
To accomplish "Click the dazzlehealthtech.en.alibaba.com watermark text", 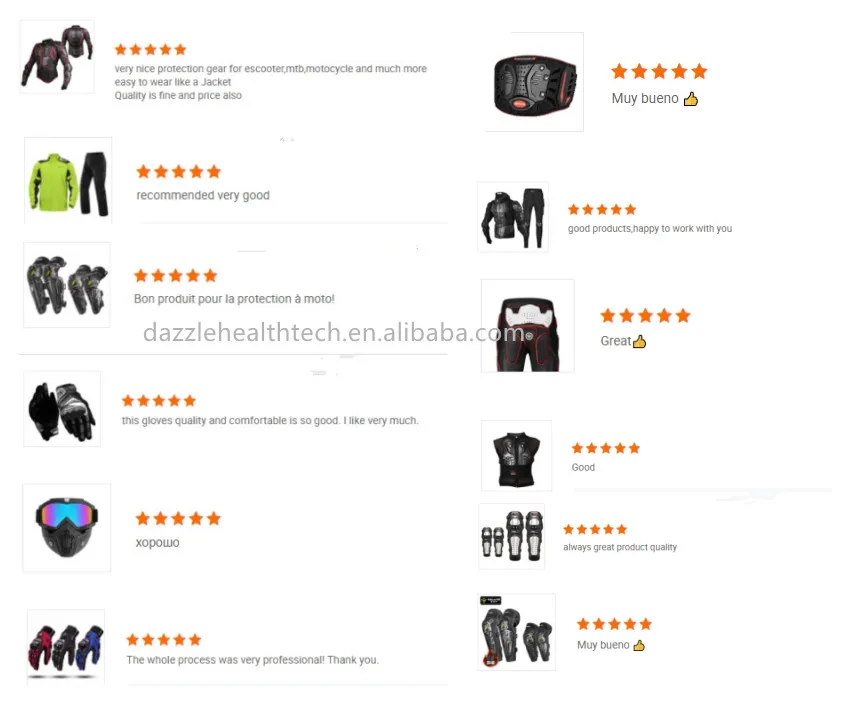I will coord(334,333).
